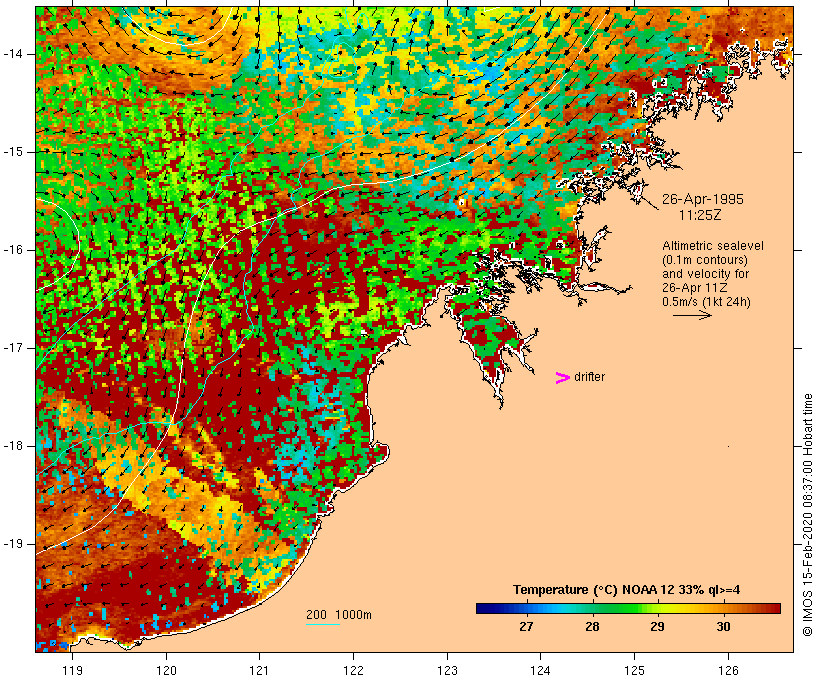Click the date text '26-Apr-1995'
Viewport: 820px width, 680px height.
click(x=702, y=199)
